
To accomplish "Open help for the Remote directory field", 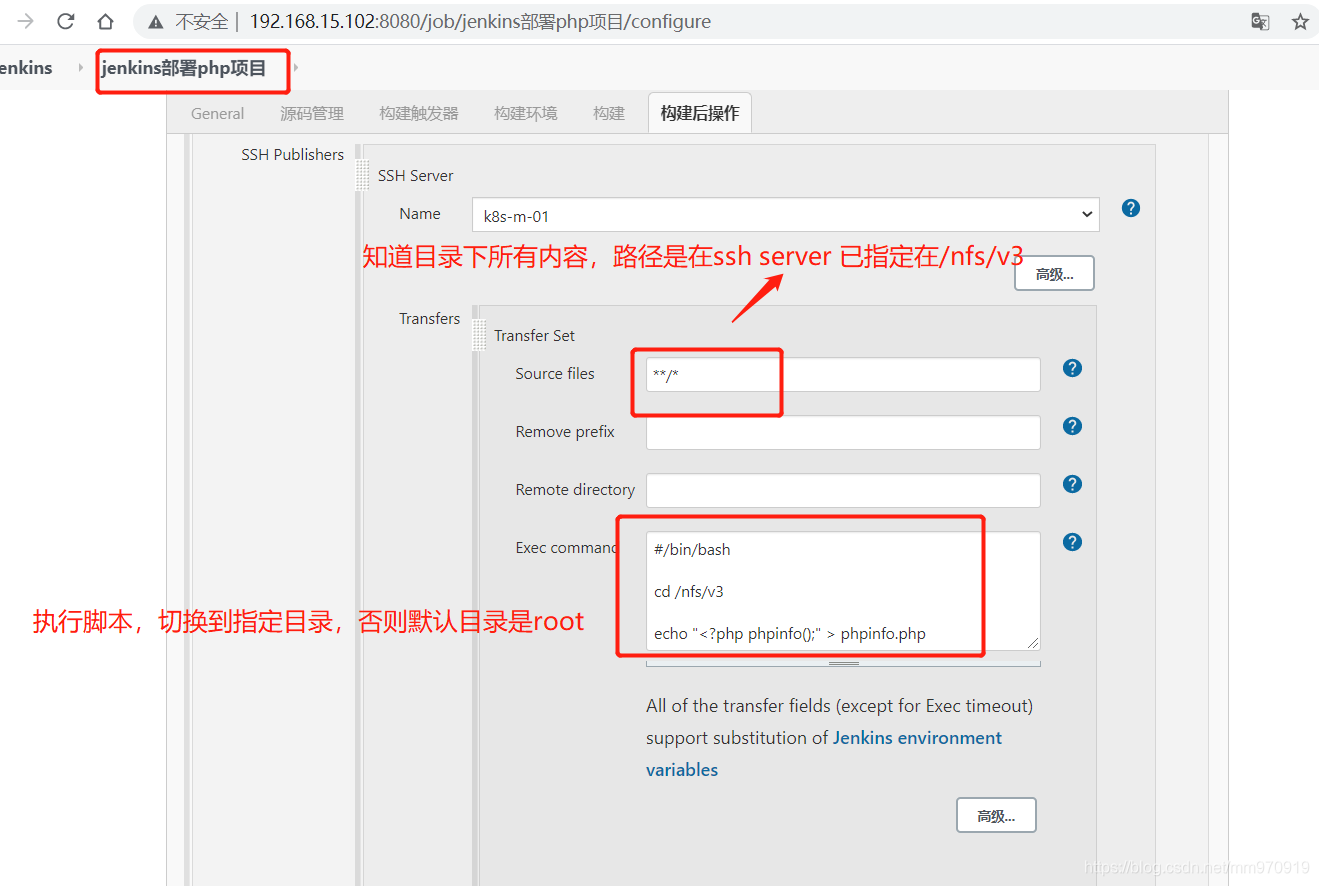I will click(1072, 484).
